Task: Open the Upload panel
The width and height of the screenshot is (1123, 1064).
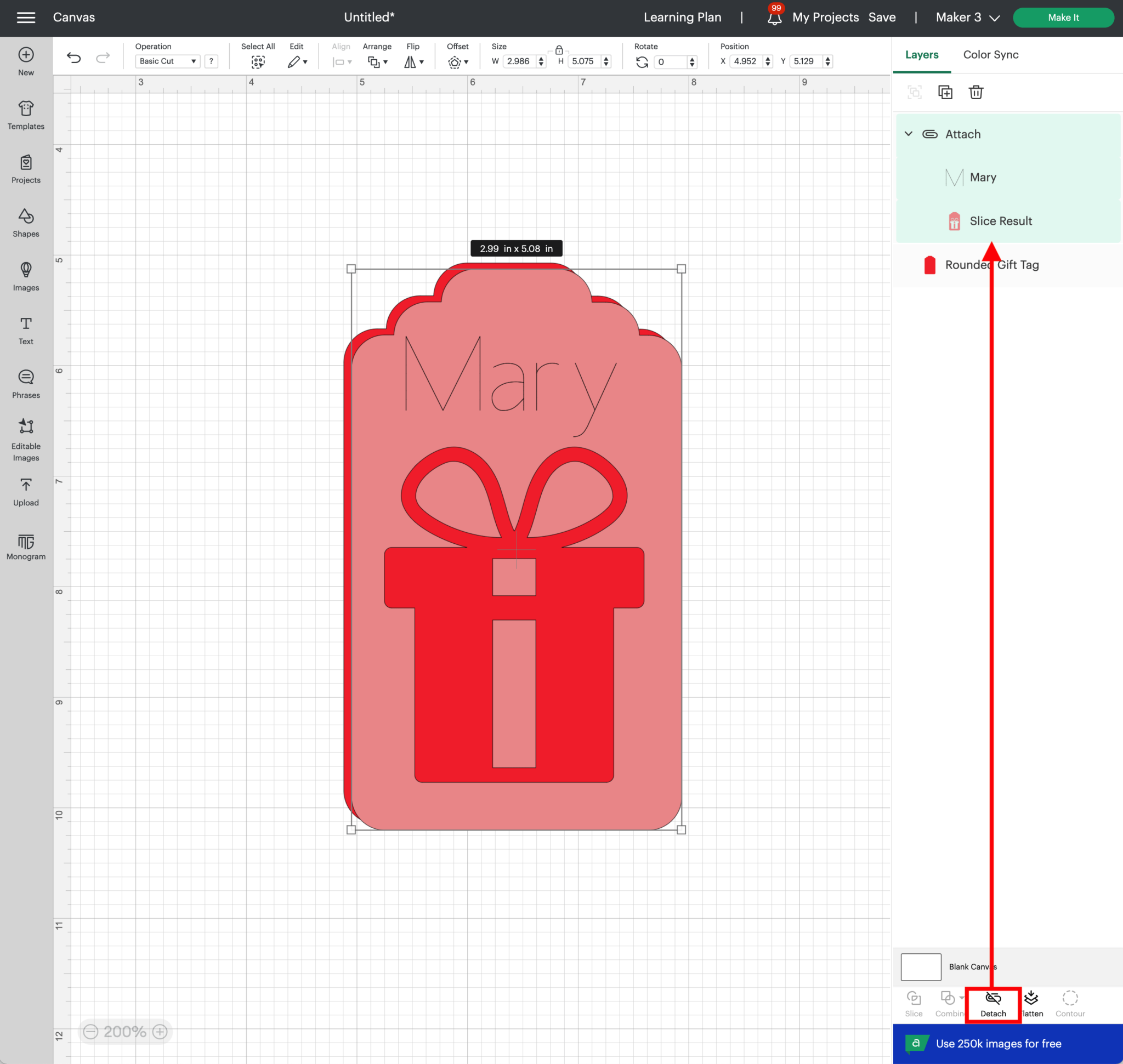Action: coord(26,491)
